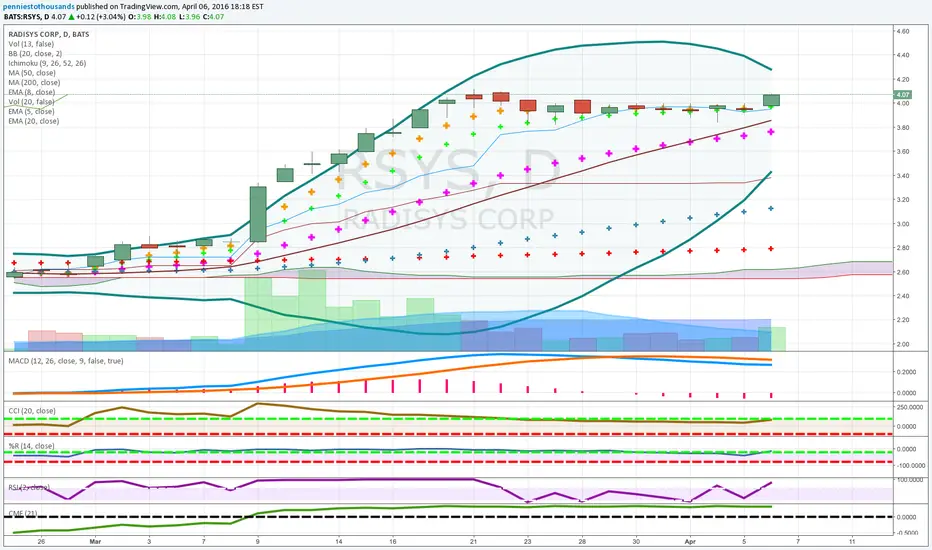
Task: Click the Apr date axis label
Action: 690,542
